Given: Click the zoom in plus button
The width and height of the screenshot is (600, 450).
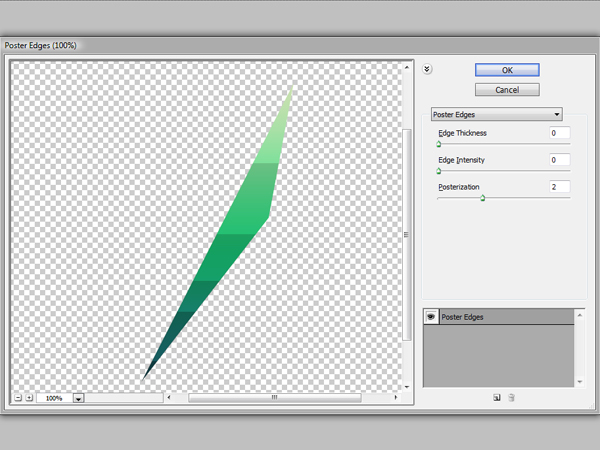Looking at the screenshot, I should 29,398.
